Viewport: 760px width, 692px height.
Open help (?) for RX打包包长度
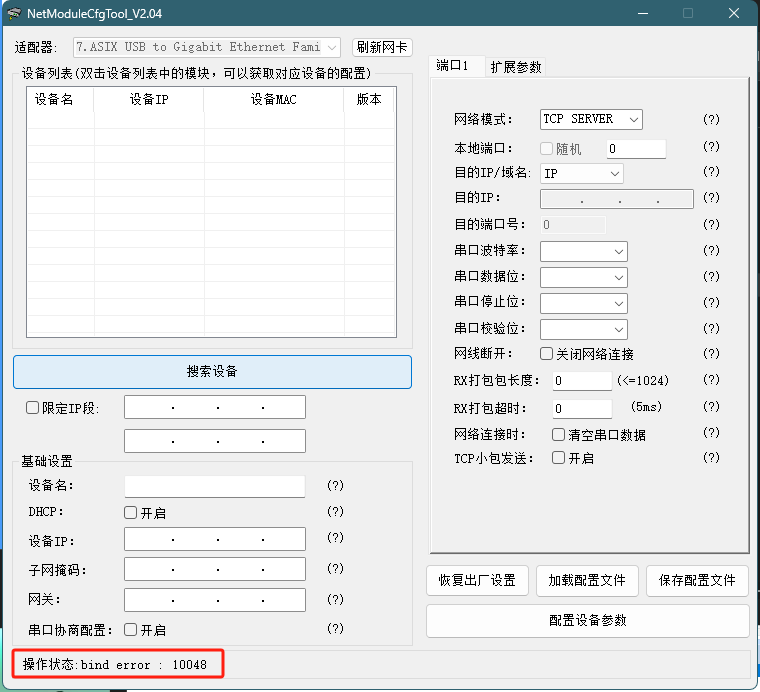pos(711,379)
